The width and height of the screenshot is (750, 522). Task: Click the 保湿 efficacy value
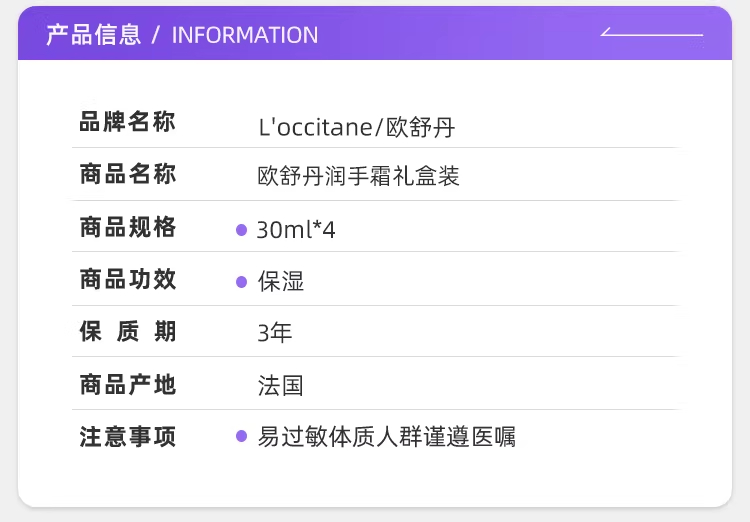[x=281, y=282]
